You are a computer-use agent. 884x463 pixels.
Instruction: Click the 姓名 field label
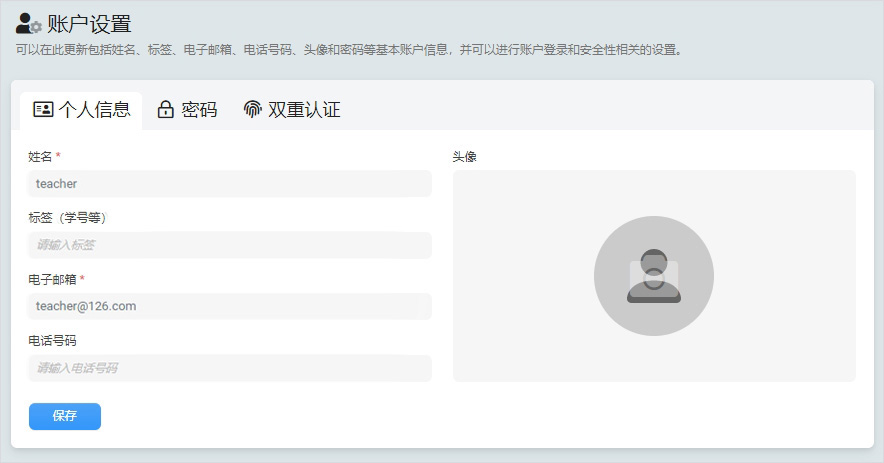point(40,157)
